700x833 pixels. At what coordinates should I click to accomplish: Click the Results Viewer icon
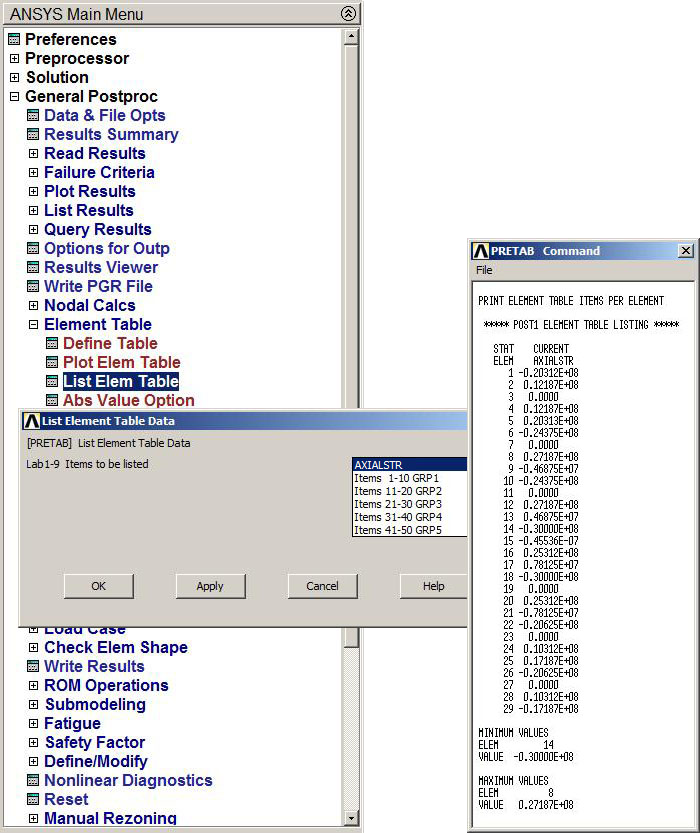point(33,267)
